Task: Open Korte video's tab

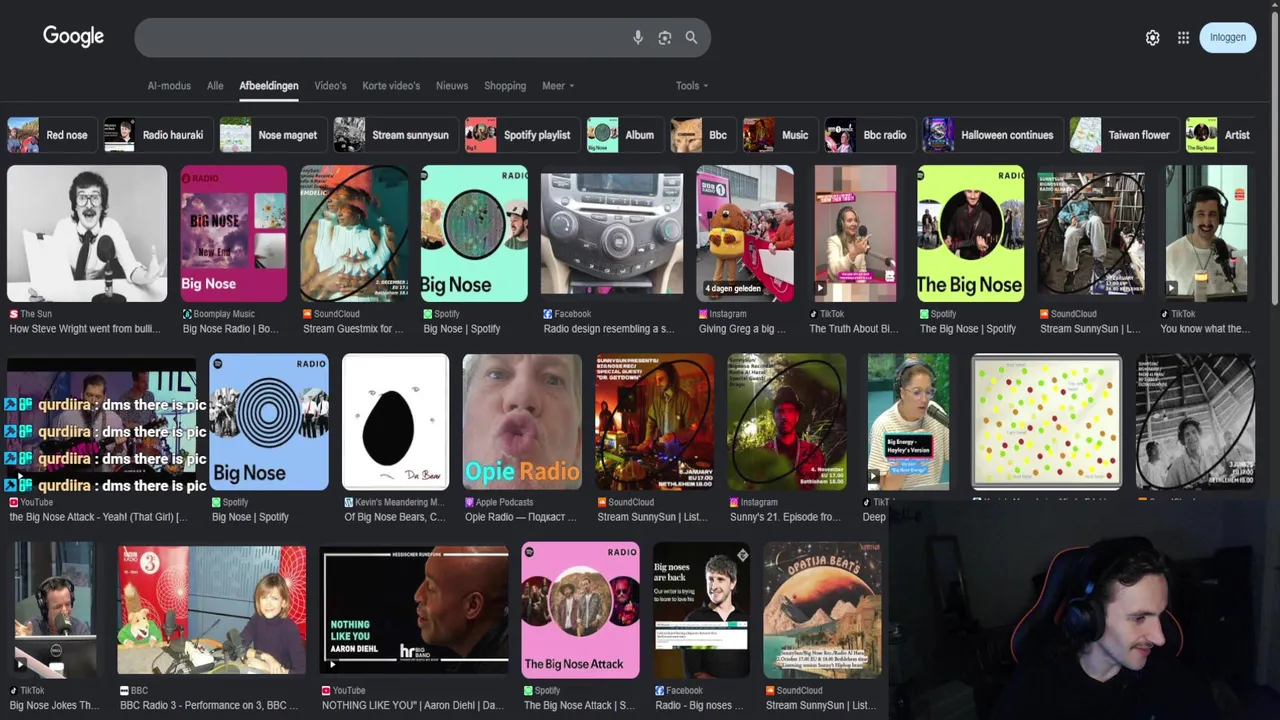Action: pyautogui.click(x=391, y=86)
